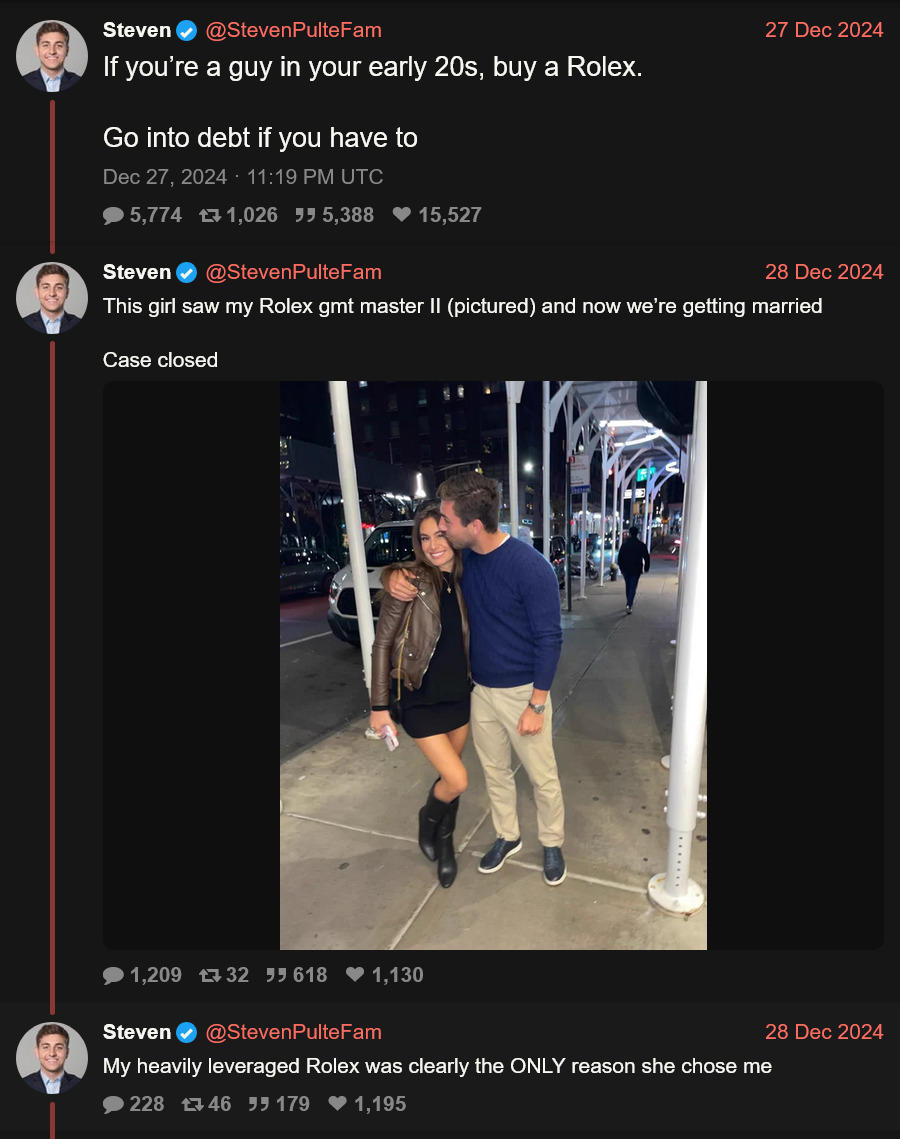
Task: Select the bottom tweet's author avatar
Action: coord(53,1057)
